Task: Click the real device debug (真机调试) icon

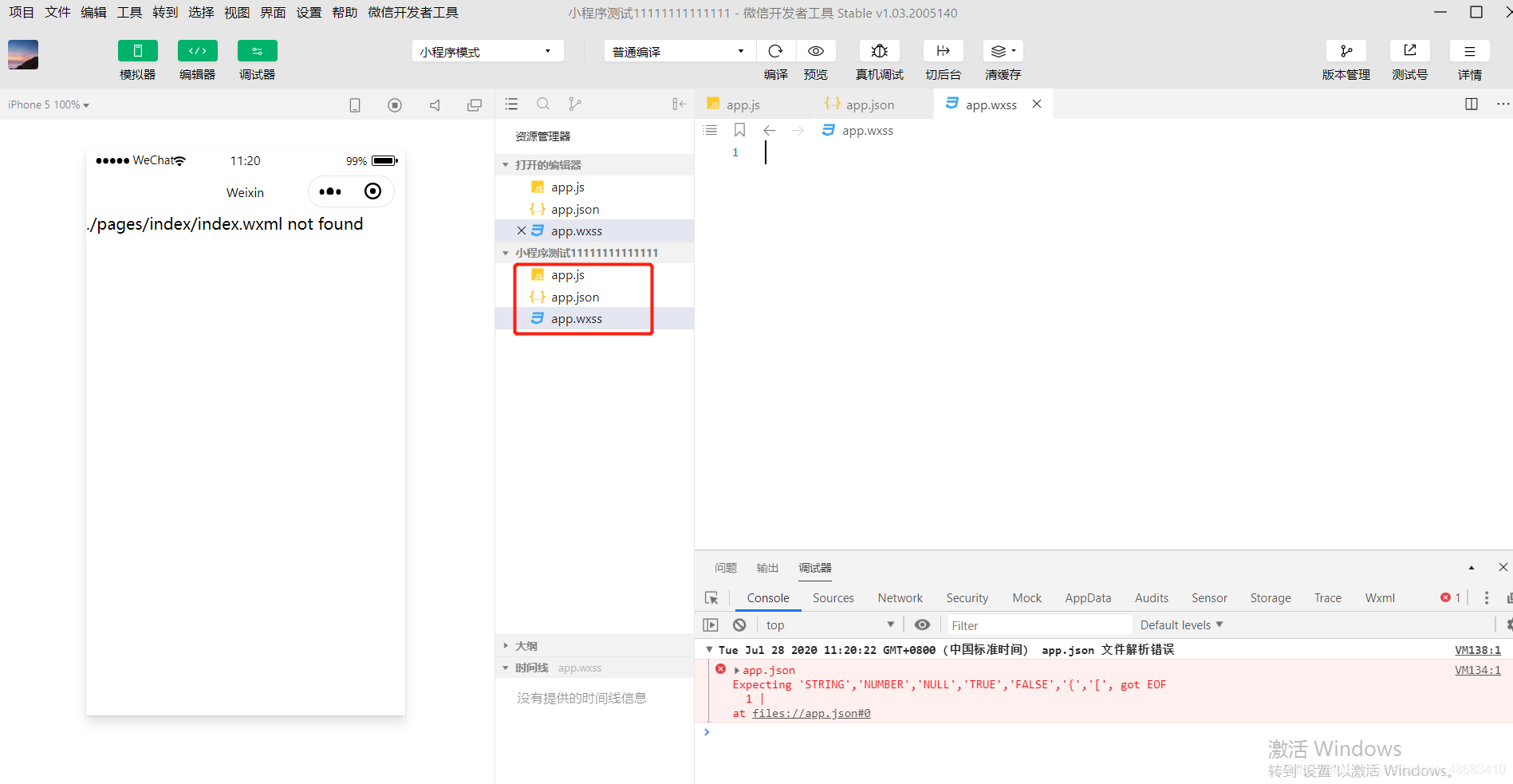Action: (879, 51)
